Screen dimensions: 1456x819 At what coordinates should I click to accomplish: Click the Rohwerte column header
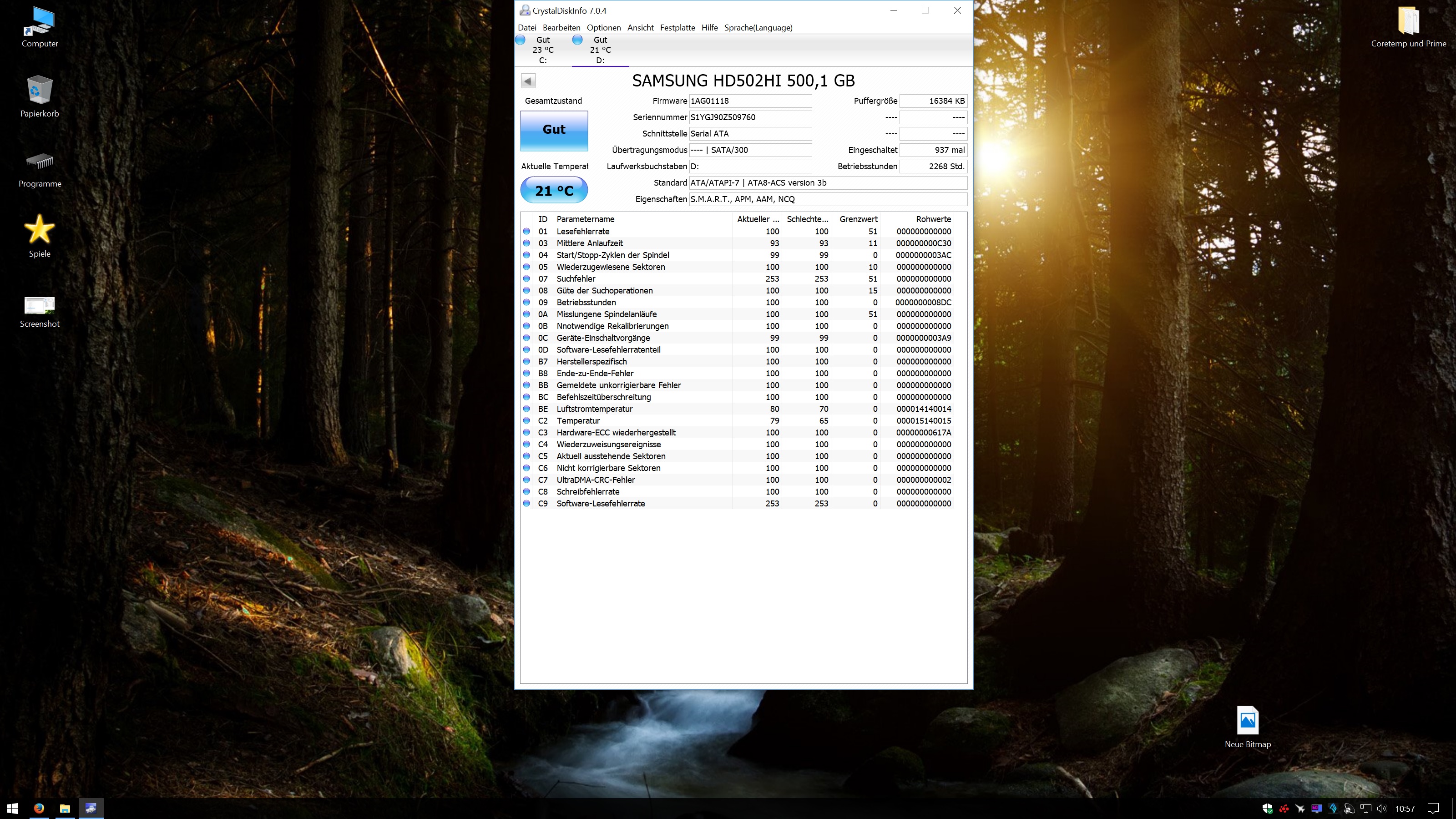[x=933, y=219]
